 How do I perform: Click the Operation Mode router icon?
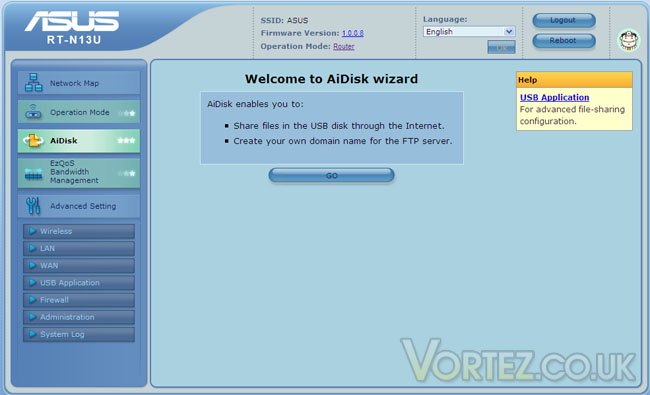click(x=33, y=112)
